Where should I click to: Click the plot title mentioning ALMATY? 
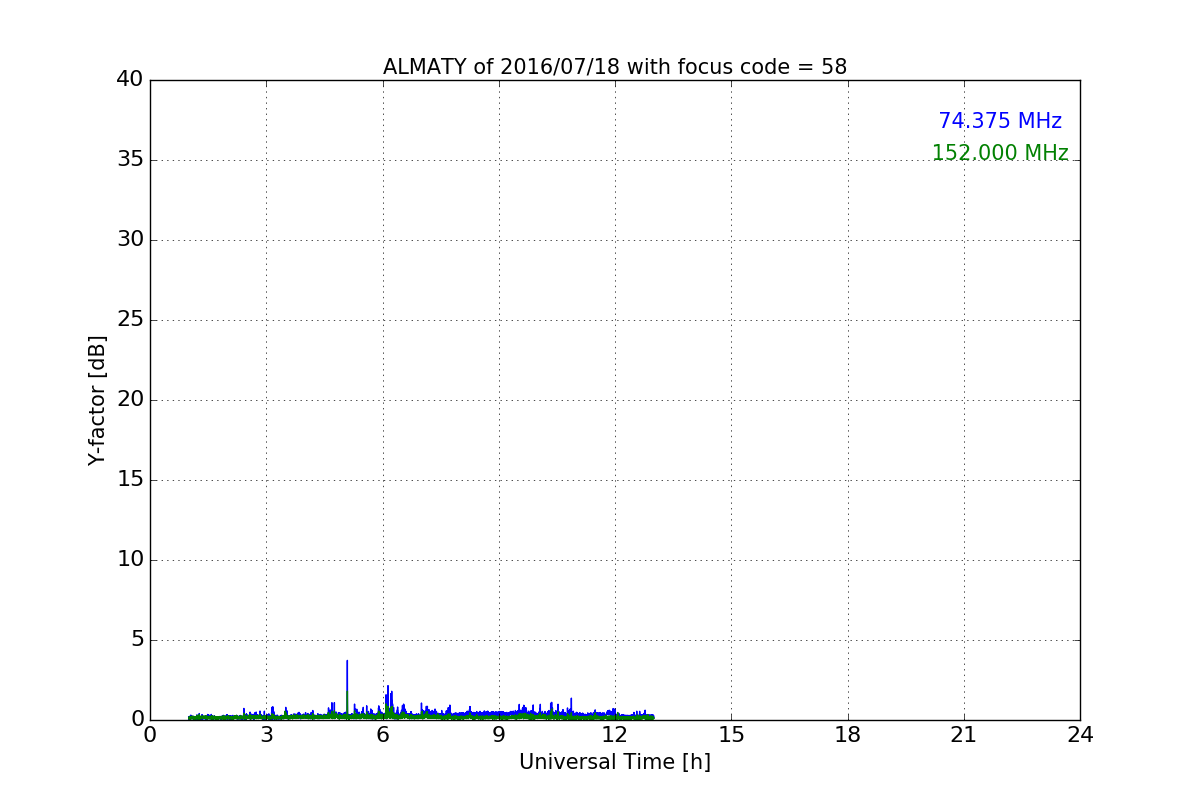(x=615, y=67)
